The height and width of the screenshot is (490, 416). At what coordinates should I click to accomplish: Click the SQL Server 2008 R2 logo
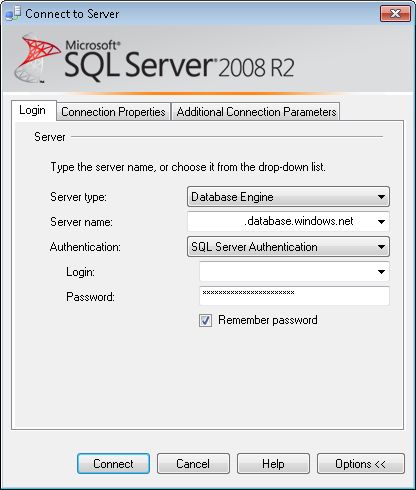(154, 59)
